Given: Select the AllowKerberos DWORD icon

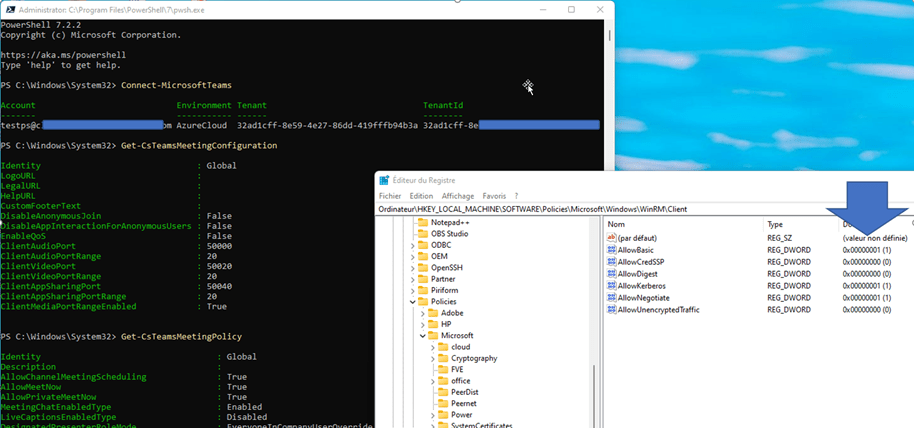Looking at the screenshot, I should (x=612, y=286).
